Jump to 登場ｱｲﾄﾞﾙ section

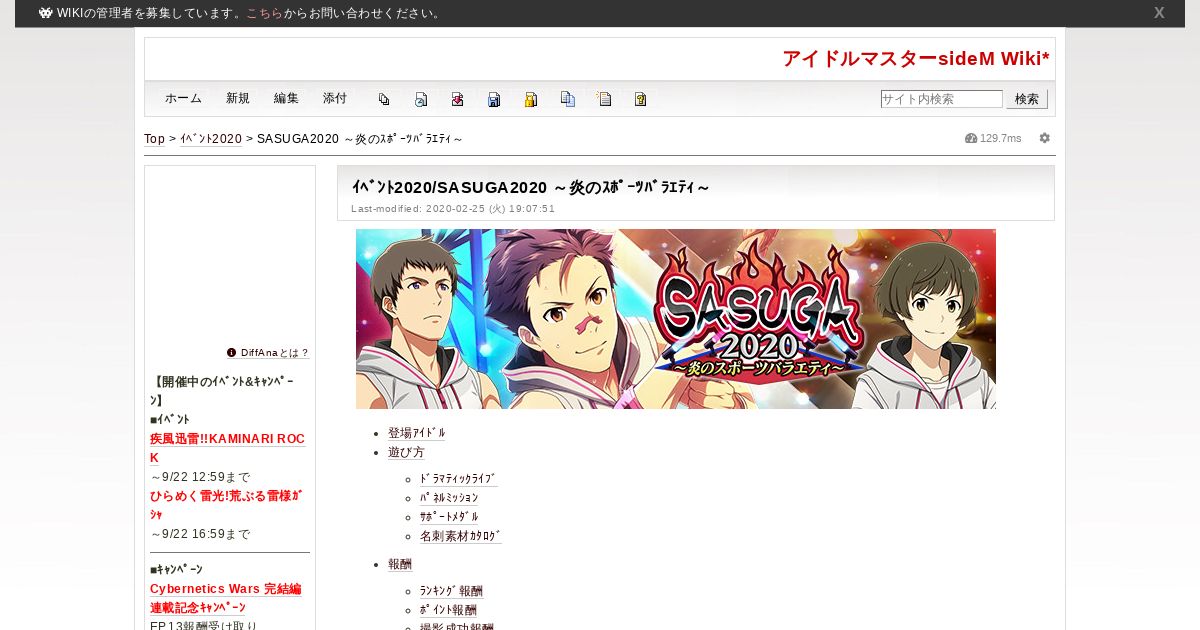click(417, 433)
